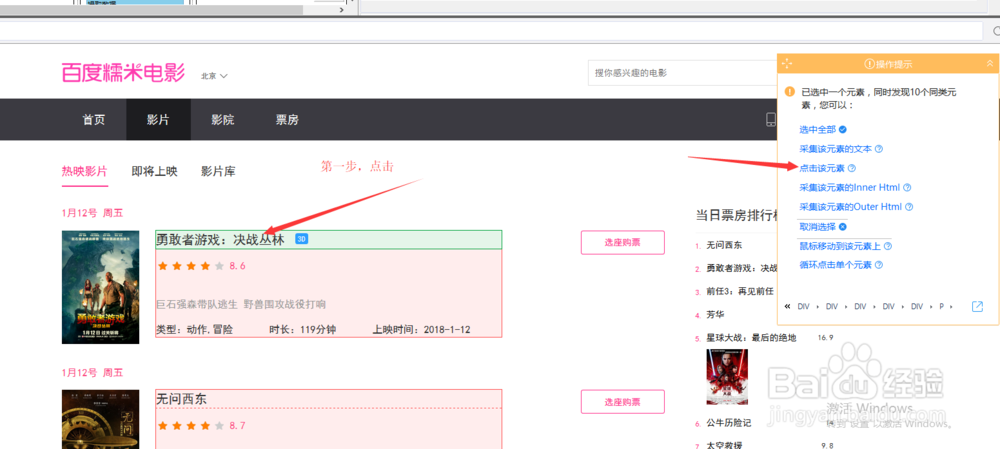Go to the 影院 navigation tab
The image size is (1000, 449).
[223, 119]
